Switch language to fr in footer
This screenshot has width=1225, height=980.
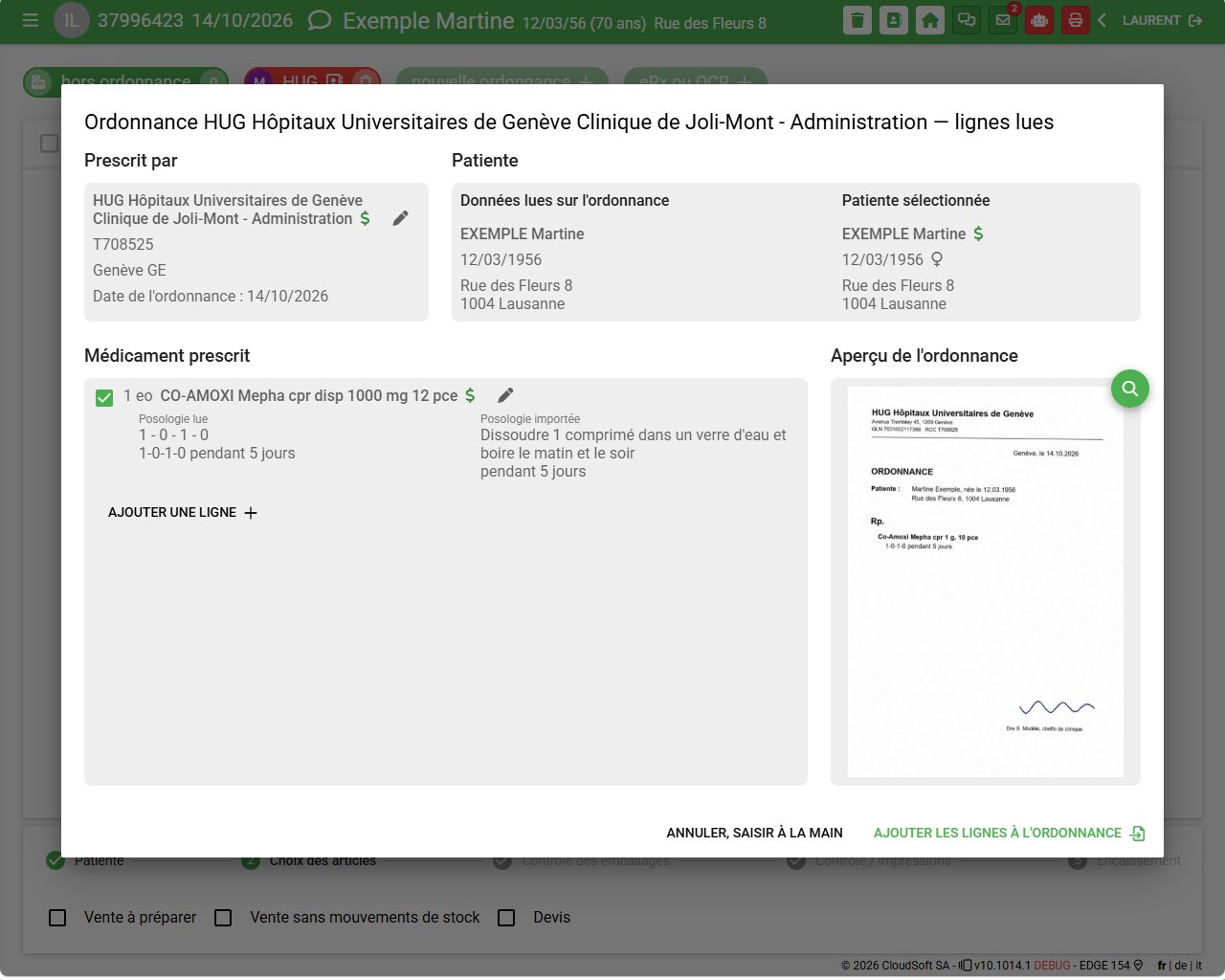[1162, 966]
